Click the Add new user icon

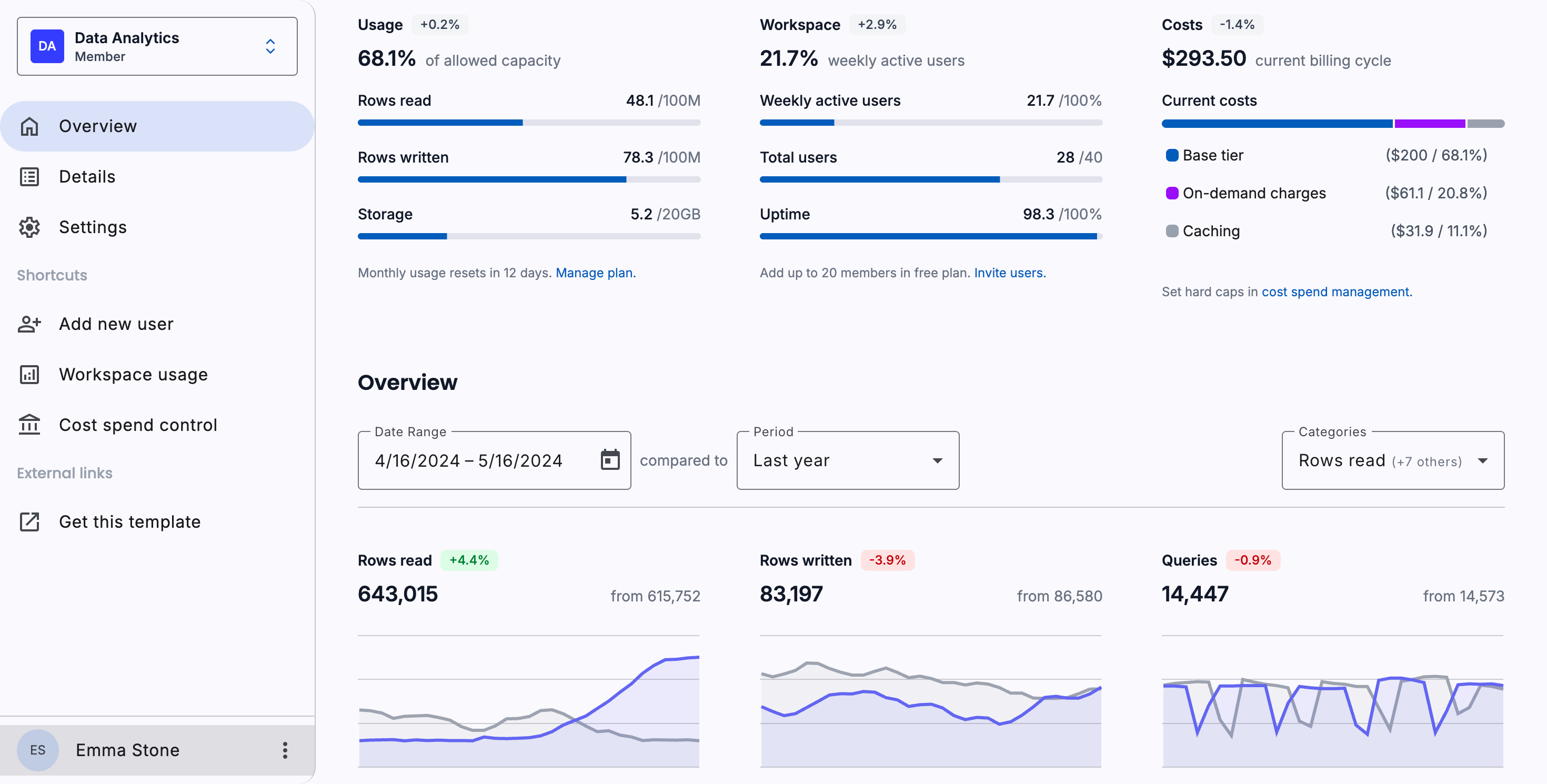coord(29,324)
